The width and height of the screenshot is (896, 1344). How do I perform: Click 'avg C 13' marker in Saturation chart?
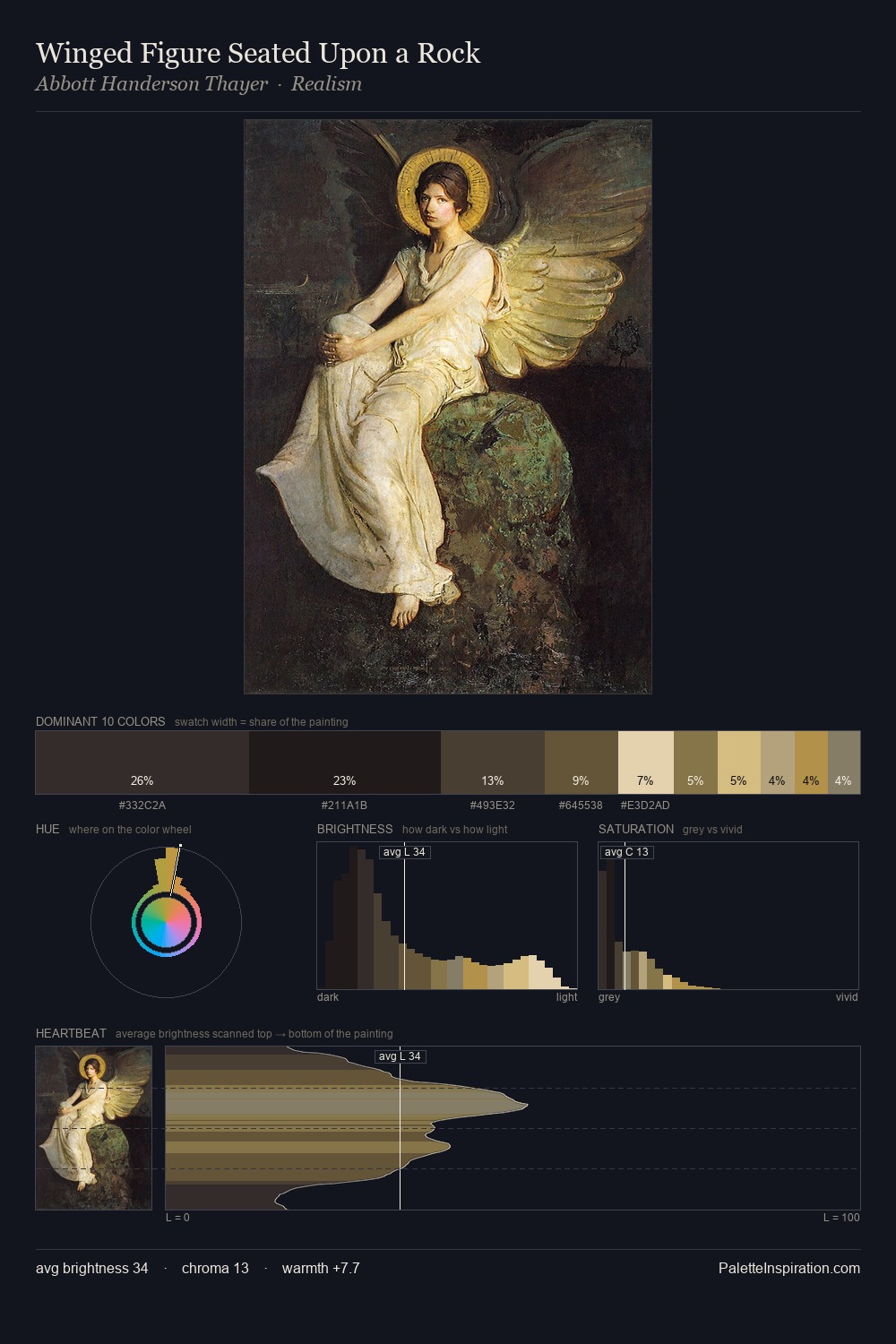pos(626,852)
